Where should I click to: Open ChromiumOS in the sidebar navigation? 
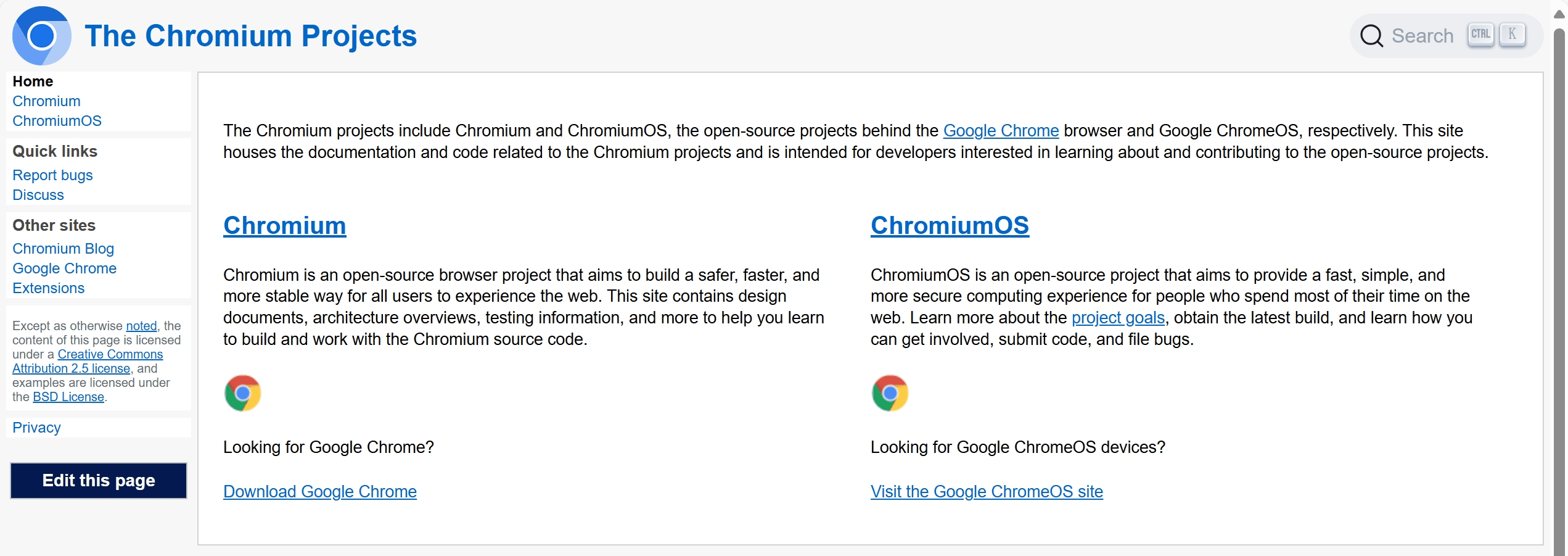tap(57, 121)
